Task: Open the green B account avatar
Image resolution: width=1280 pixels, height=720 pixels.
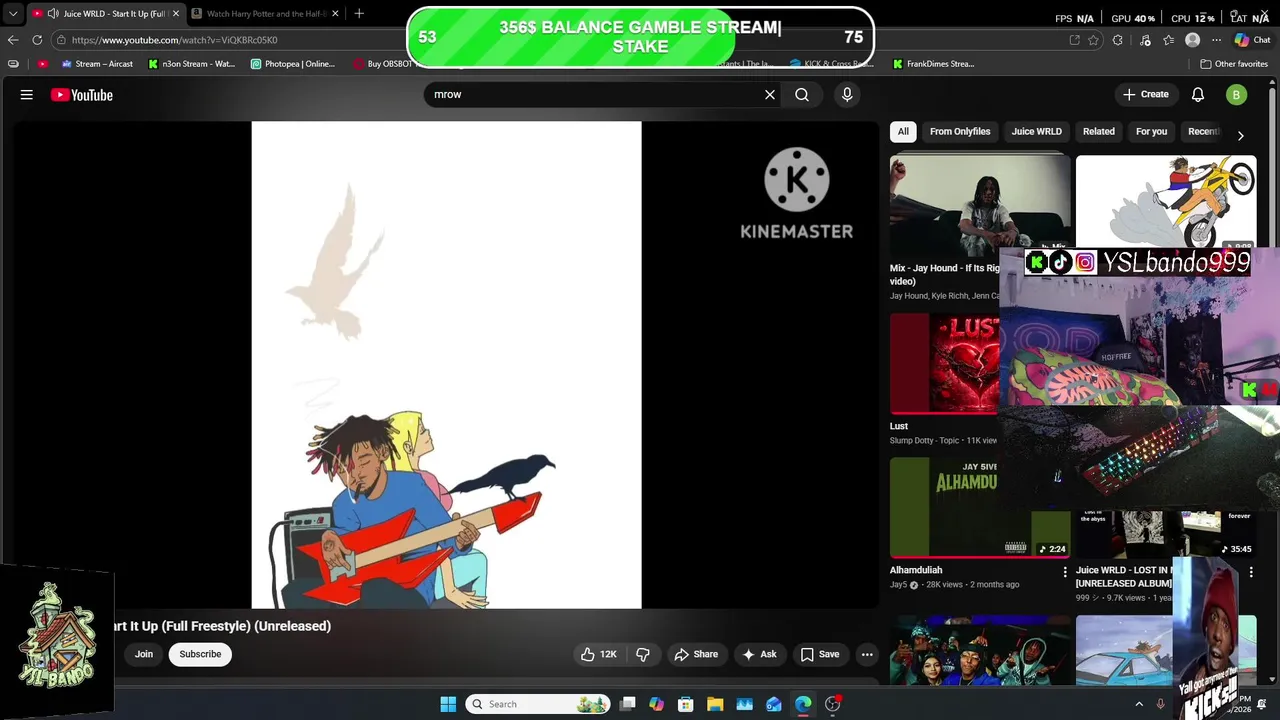Action: pos(1237,95)
